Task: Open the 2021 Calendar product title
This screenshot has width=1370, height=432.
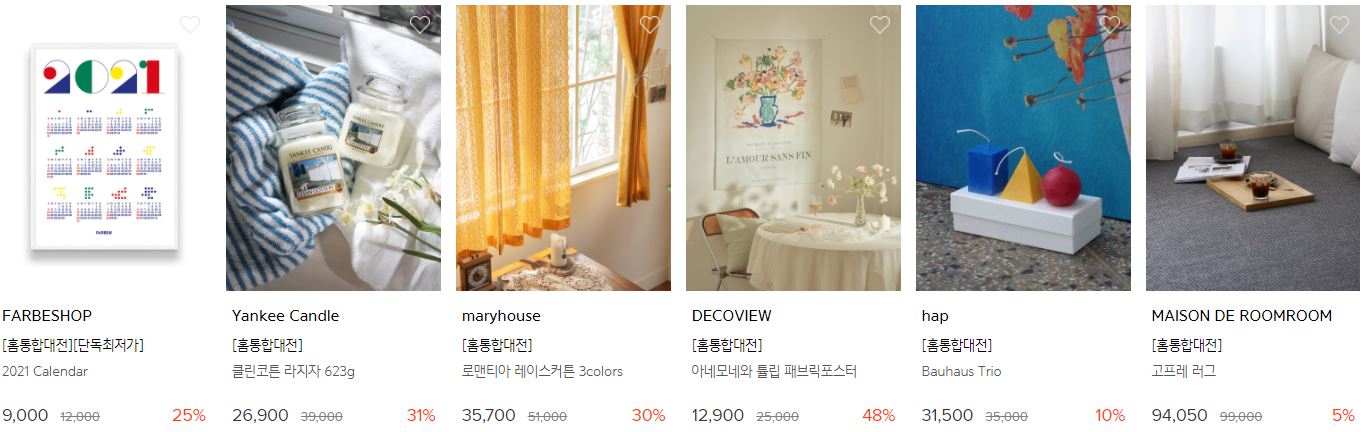Action: [45, 372]
